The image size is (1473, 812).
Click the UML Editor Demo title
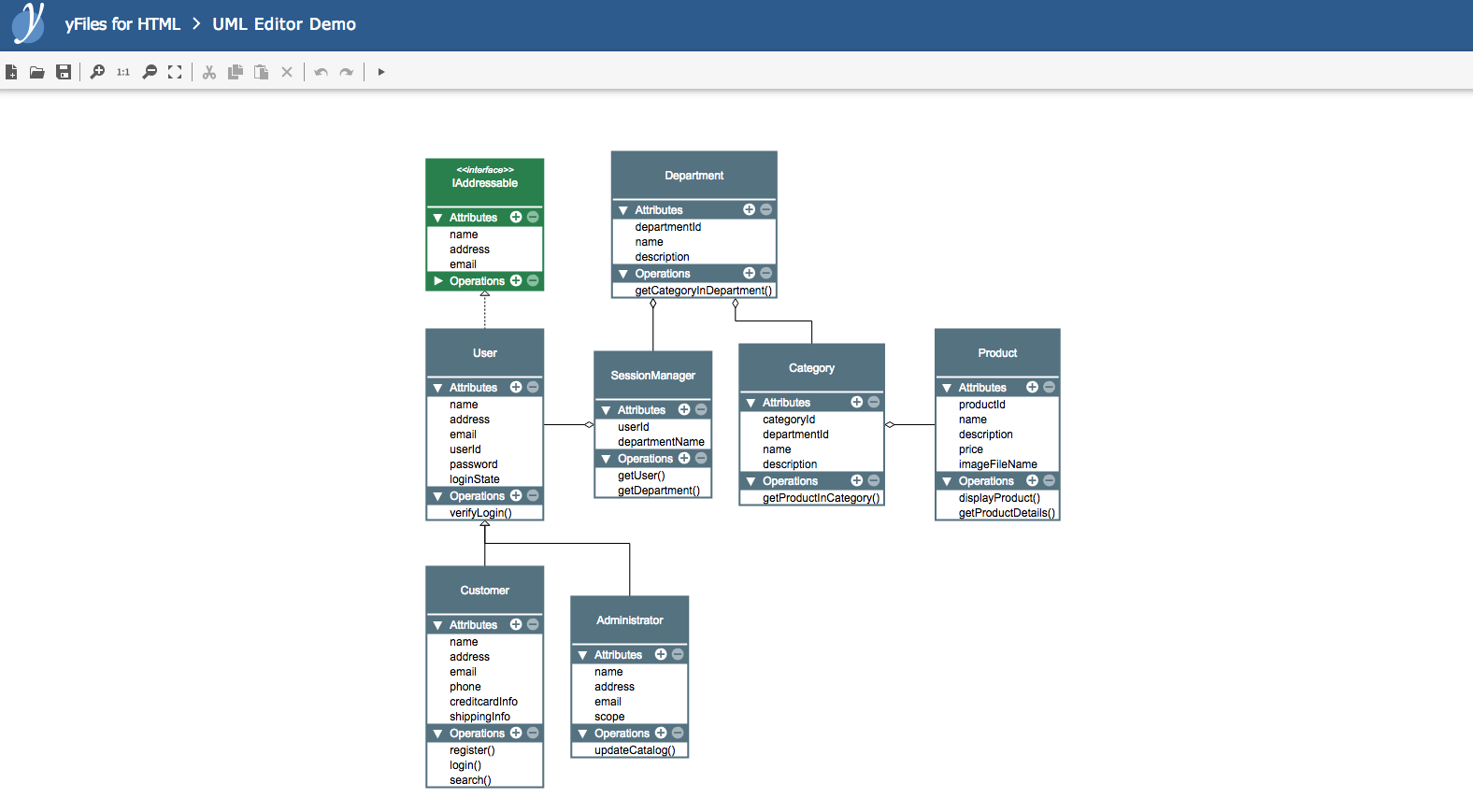click(284, 24)
